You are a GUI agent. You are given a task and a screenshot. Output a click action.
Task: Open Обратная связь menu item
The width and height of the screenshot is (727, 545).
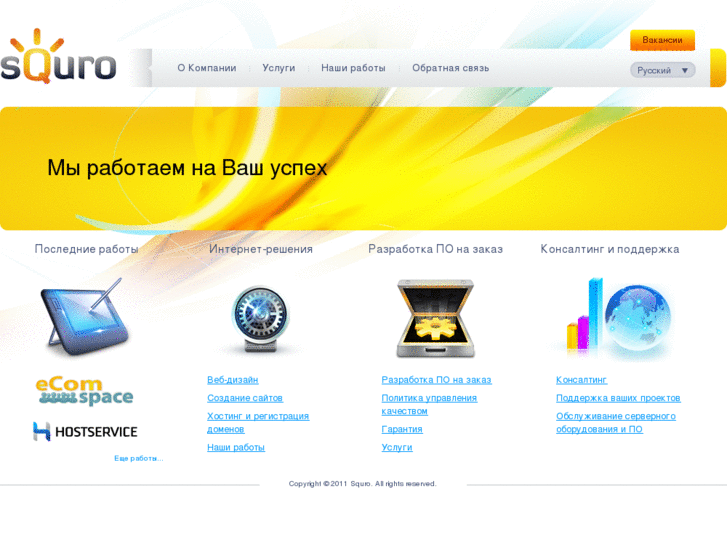pos(451,68)
